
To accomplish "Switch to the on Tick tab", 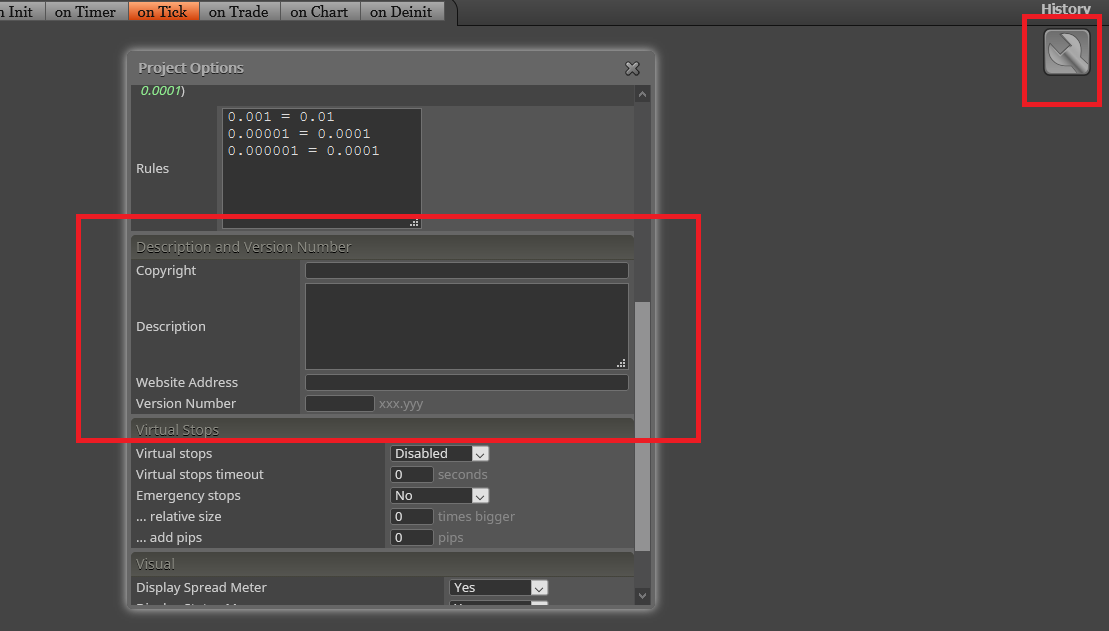I will click(x=163, y=11).
